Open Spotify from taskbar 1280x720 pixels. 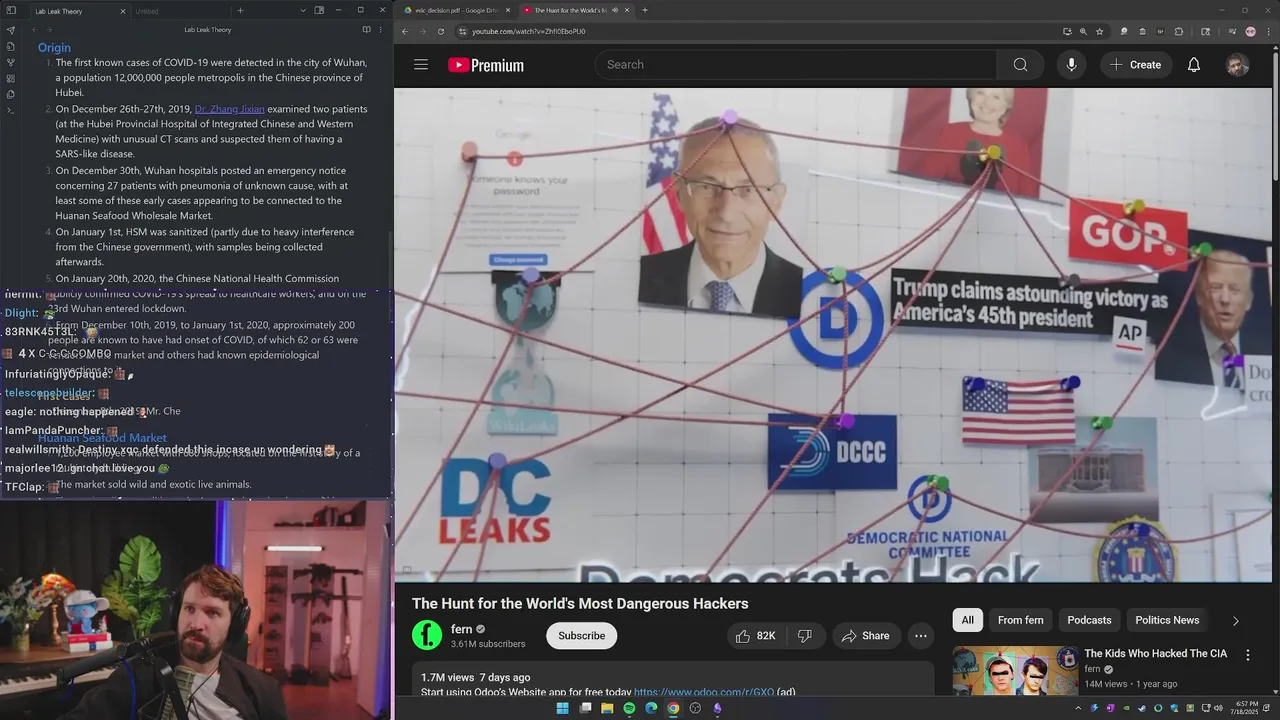pos(629,708)
